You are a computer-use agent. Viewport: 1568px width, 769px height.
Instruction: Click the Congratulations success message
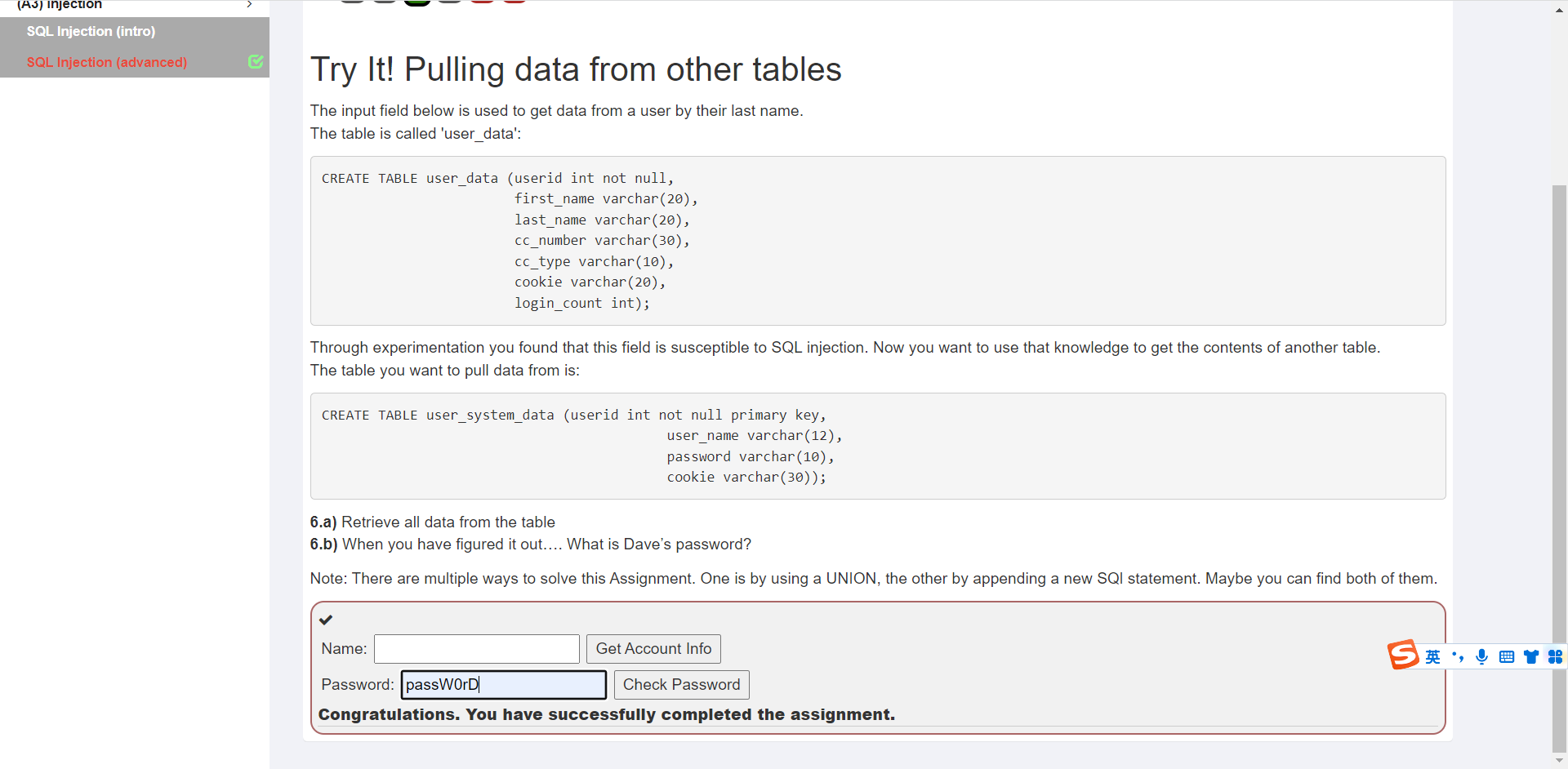[x=607, y=714]
